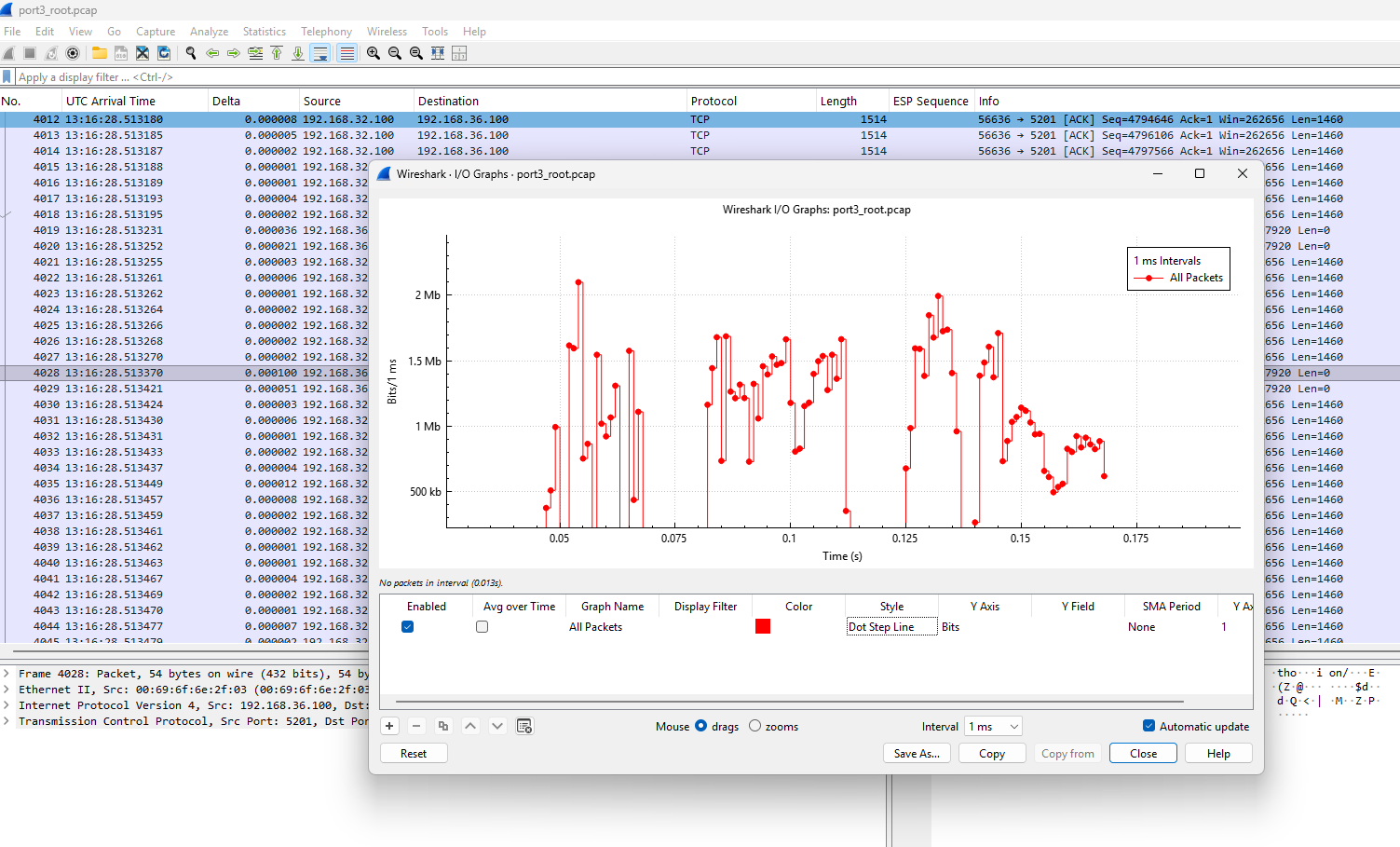Click the Save As... button
Screen dimensions: 1400x847
(x=917, y=753)
